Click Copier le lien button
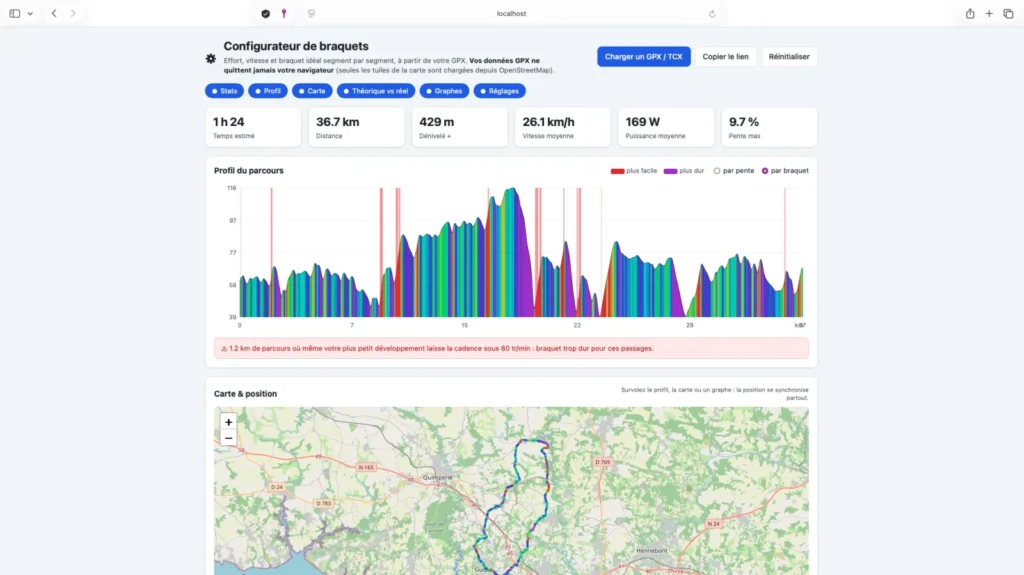The height and width of the screenshot is (575, 1024). (725, 57)
